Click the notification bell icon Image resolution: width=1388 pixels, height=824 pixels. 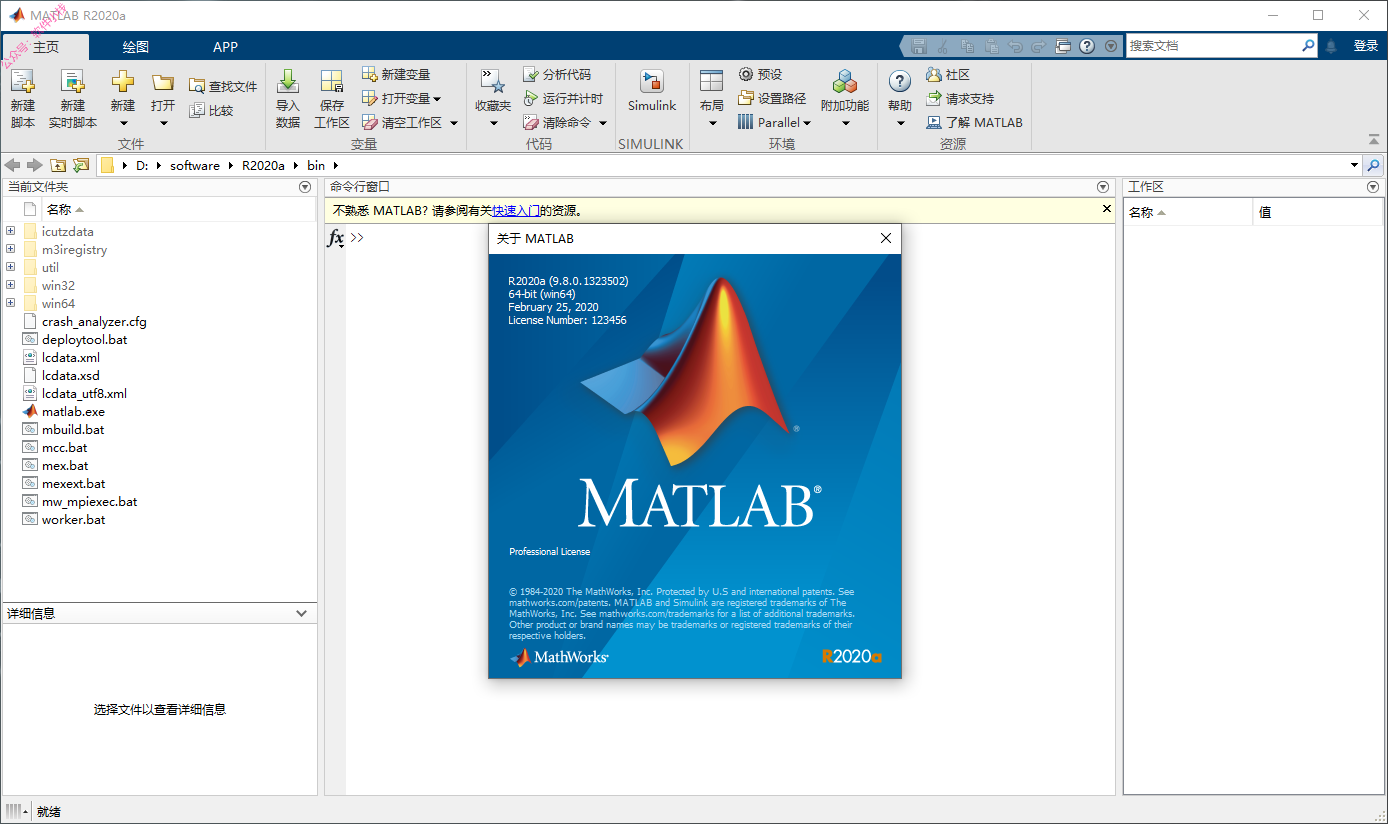[x=1331, y=46]
